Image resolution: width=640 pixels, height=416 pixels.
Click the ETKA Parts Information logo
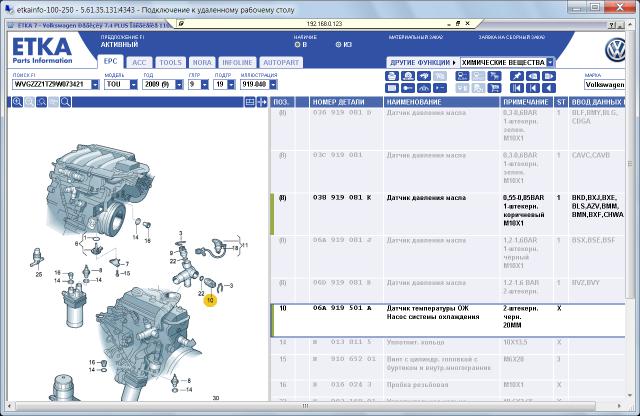coord(42,51)
